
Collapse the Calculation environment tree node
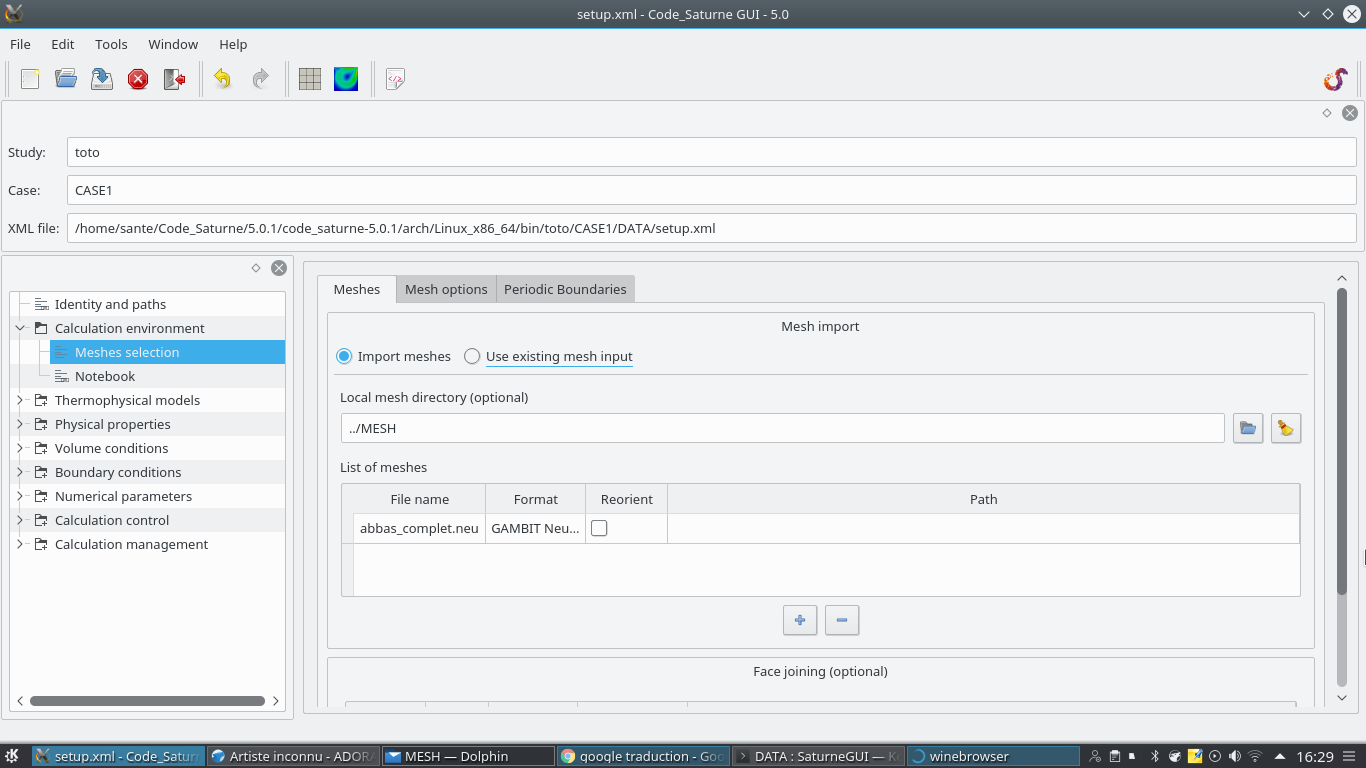click(20, 328)
